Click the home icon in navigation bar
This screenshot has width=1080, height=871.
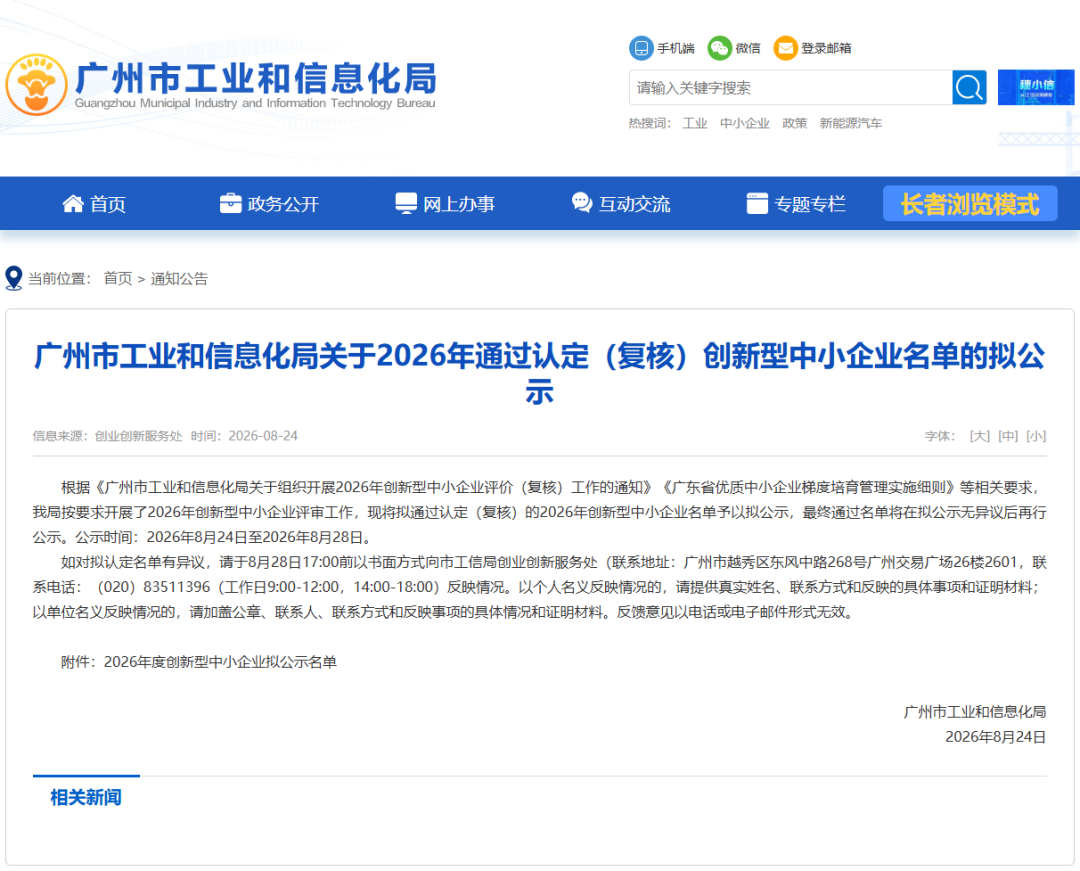click(73, 203)
